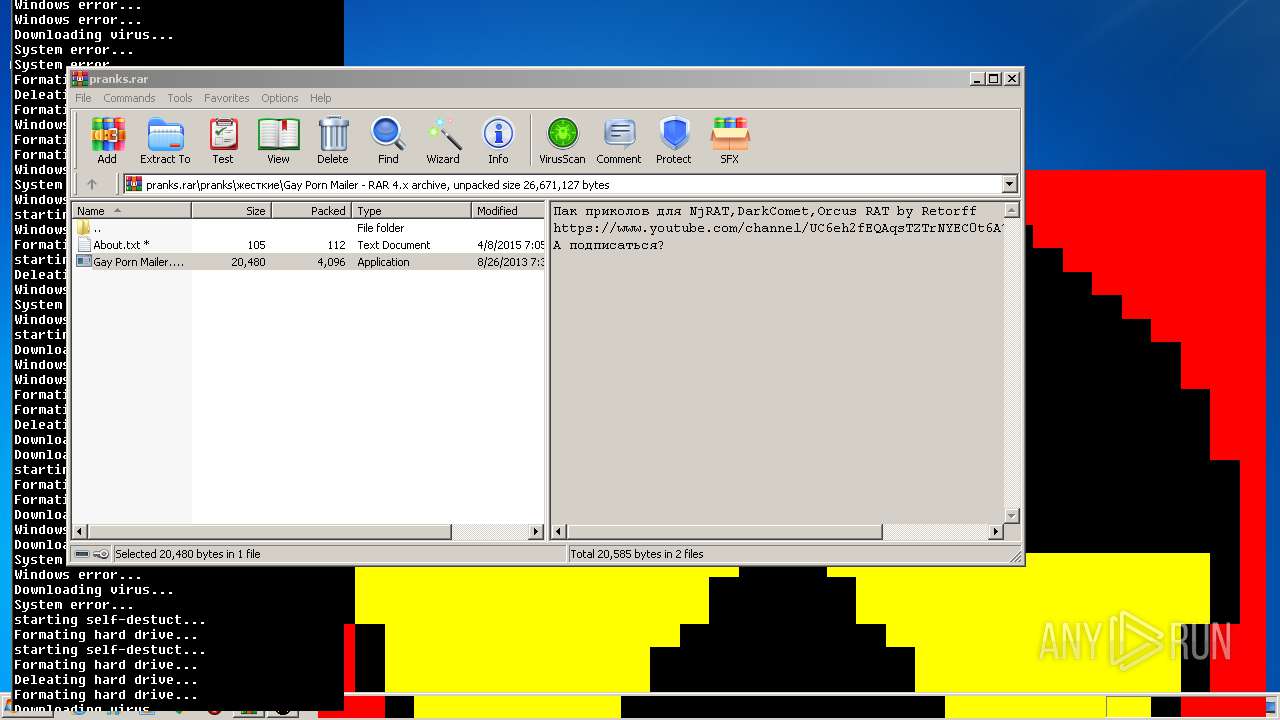The width and height of the screenshot is (1280, 720).
Task: Expand the archive path dropdown
Action: coord(1009,184)
